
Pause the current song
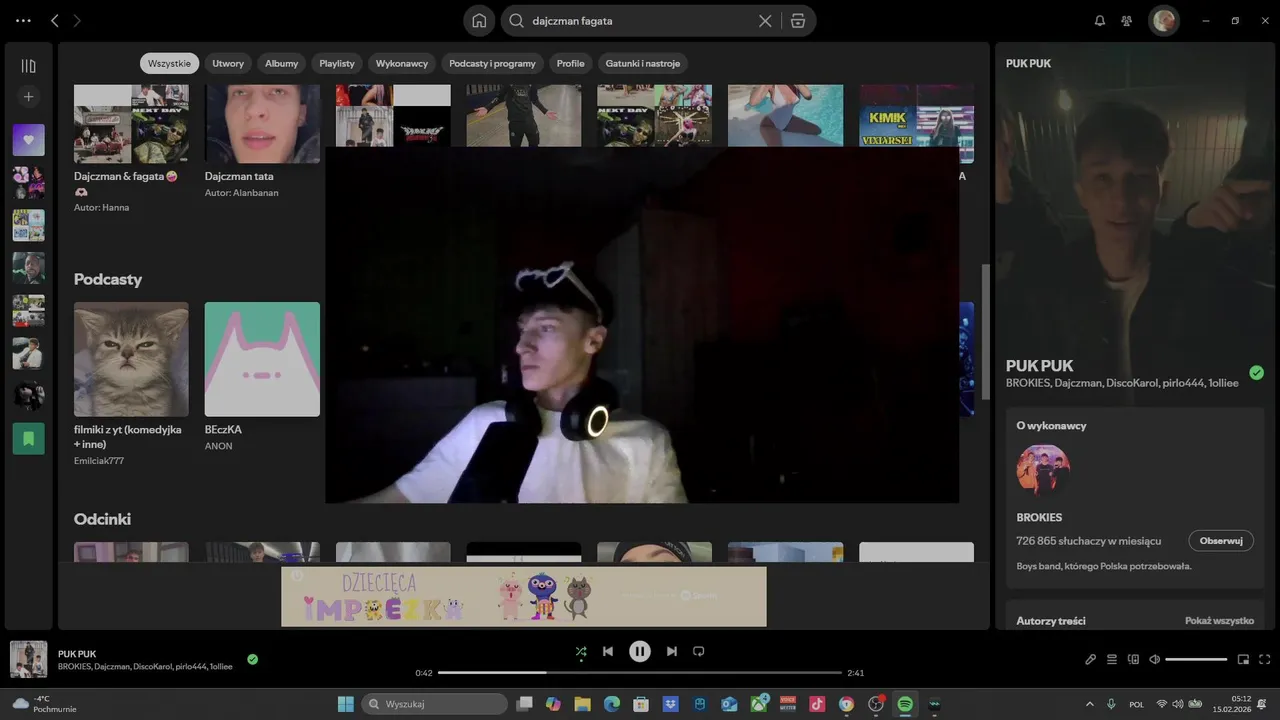tap(640, 651)
